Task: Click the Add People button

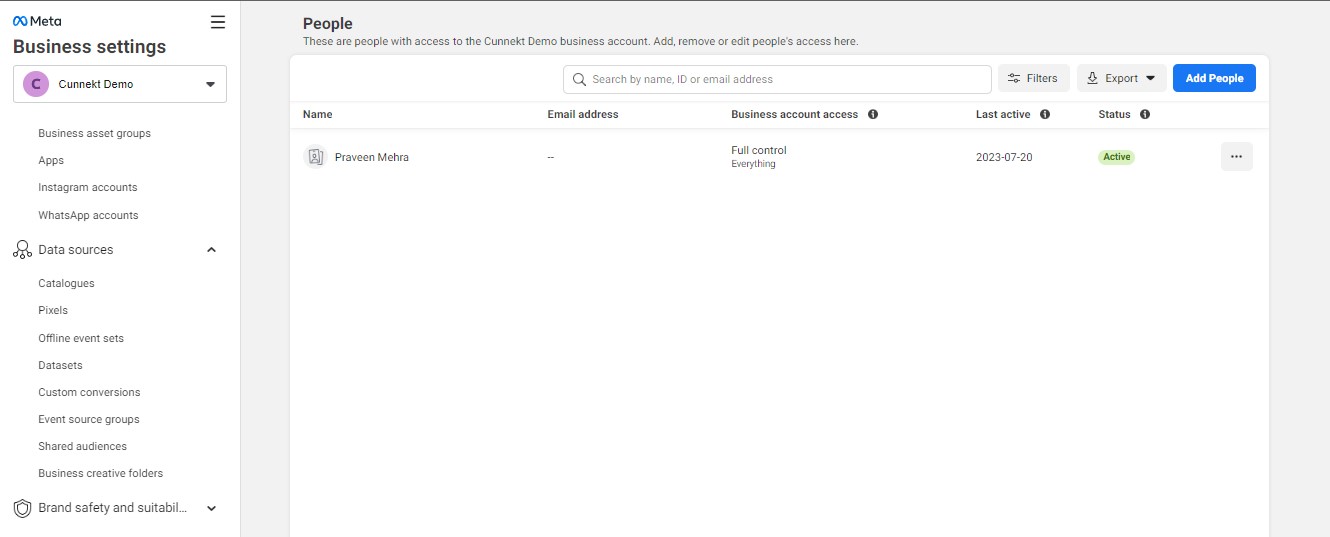Action: [x=1214, y=78]
